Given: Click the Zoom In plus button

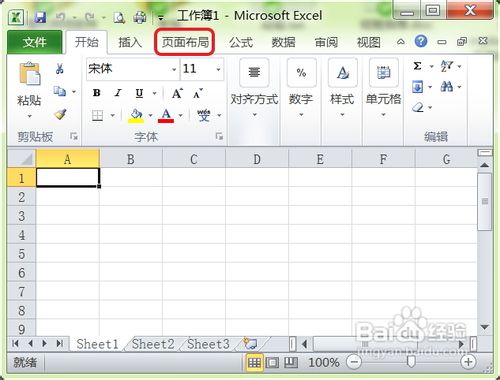Looking at the screenshot, I should pos(468,362).
